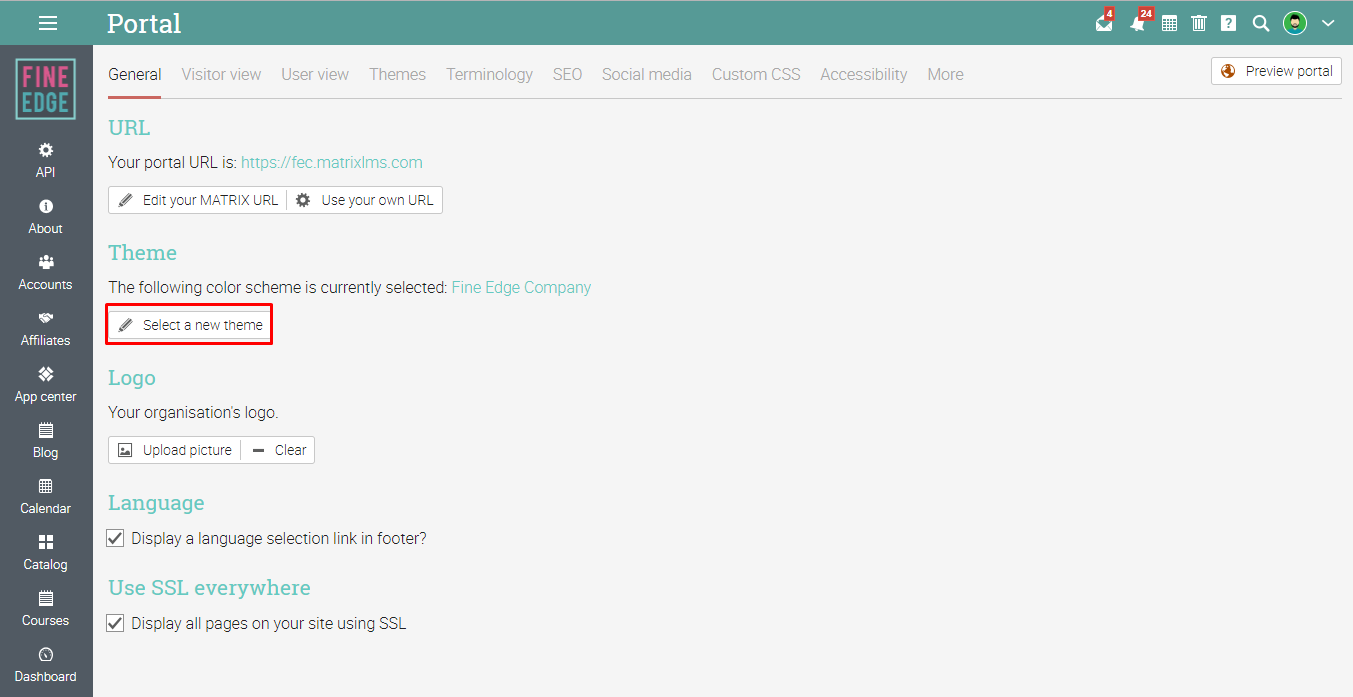Click the Upload picture button
Screen dimensions: 1353x697
(175, 450)
